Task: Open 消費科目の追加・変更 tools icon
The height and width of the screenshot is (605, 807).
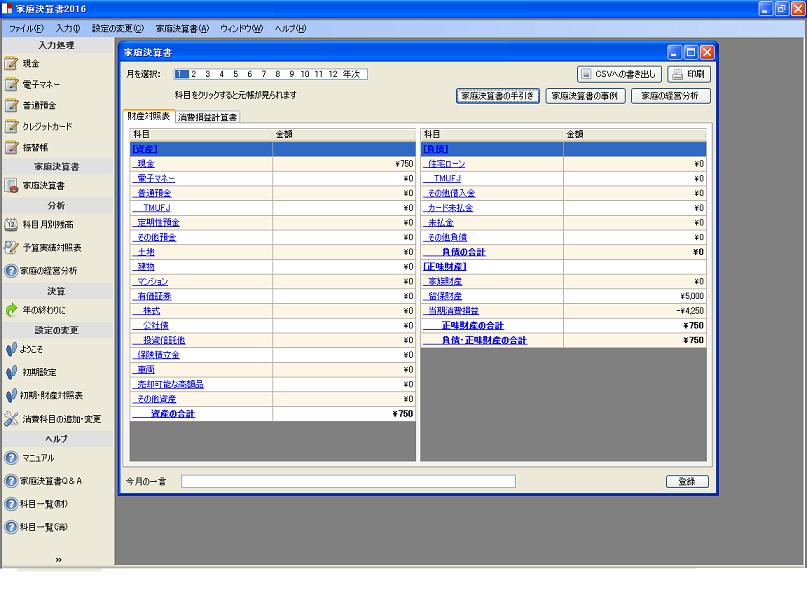Action: pyautogui.click(x=12, y=419)
